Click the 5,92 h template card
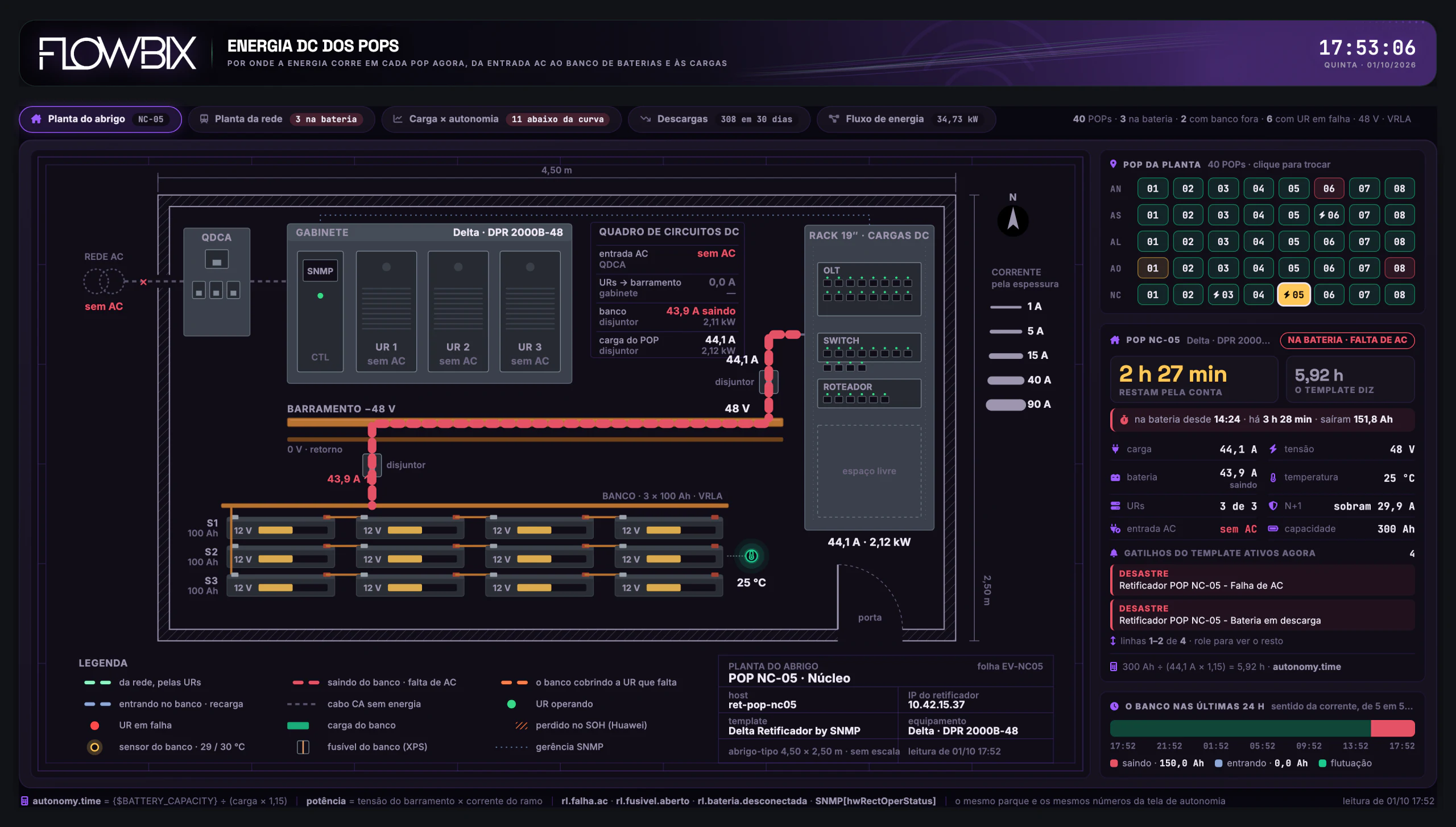 [1351, 379]
